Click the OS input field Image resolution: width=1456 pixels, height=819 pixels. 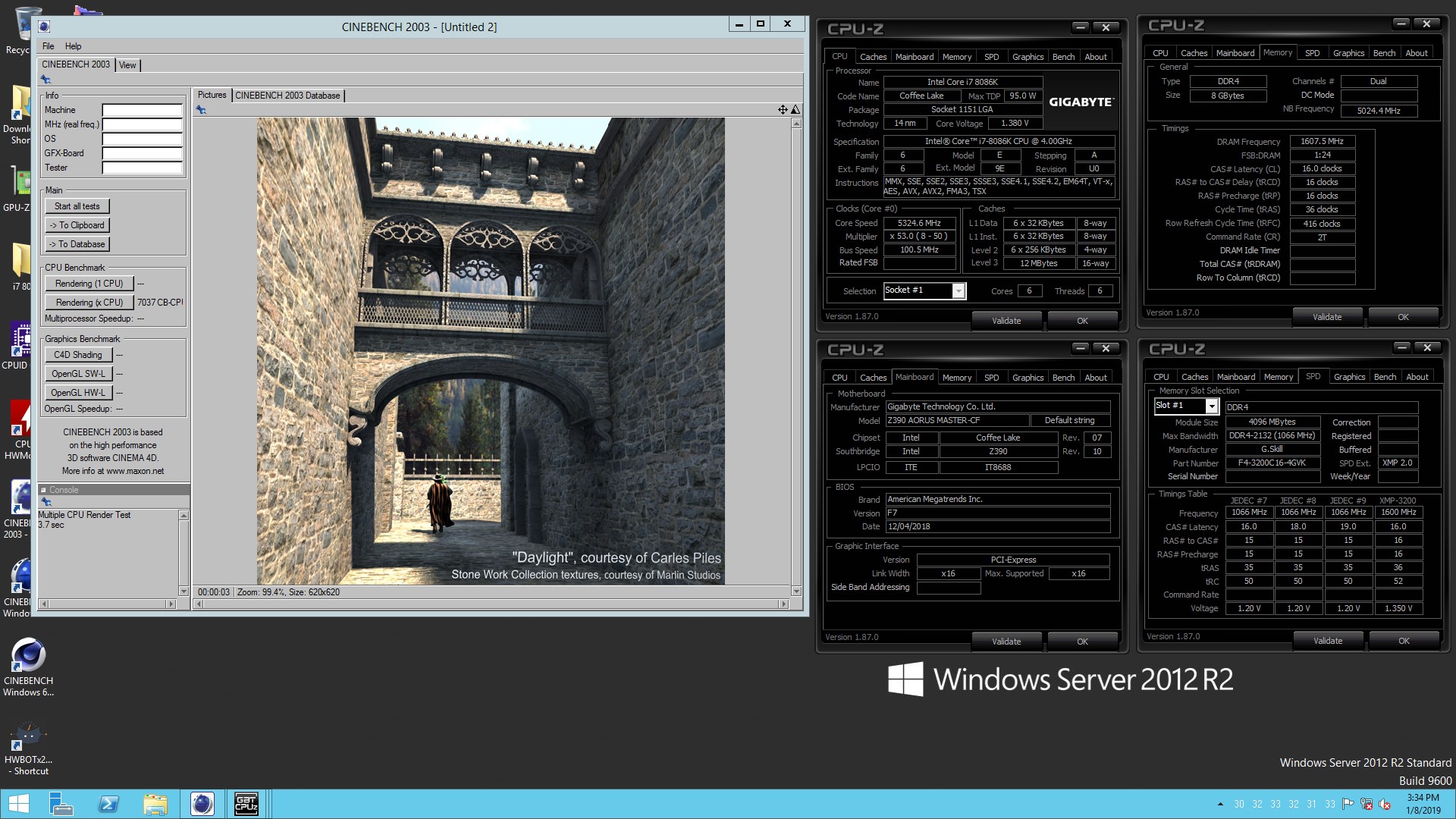coord(143,139)
